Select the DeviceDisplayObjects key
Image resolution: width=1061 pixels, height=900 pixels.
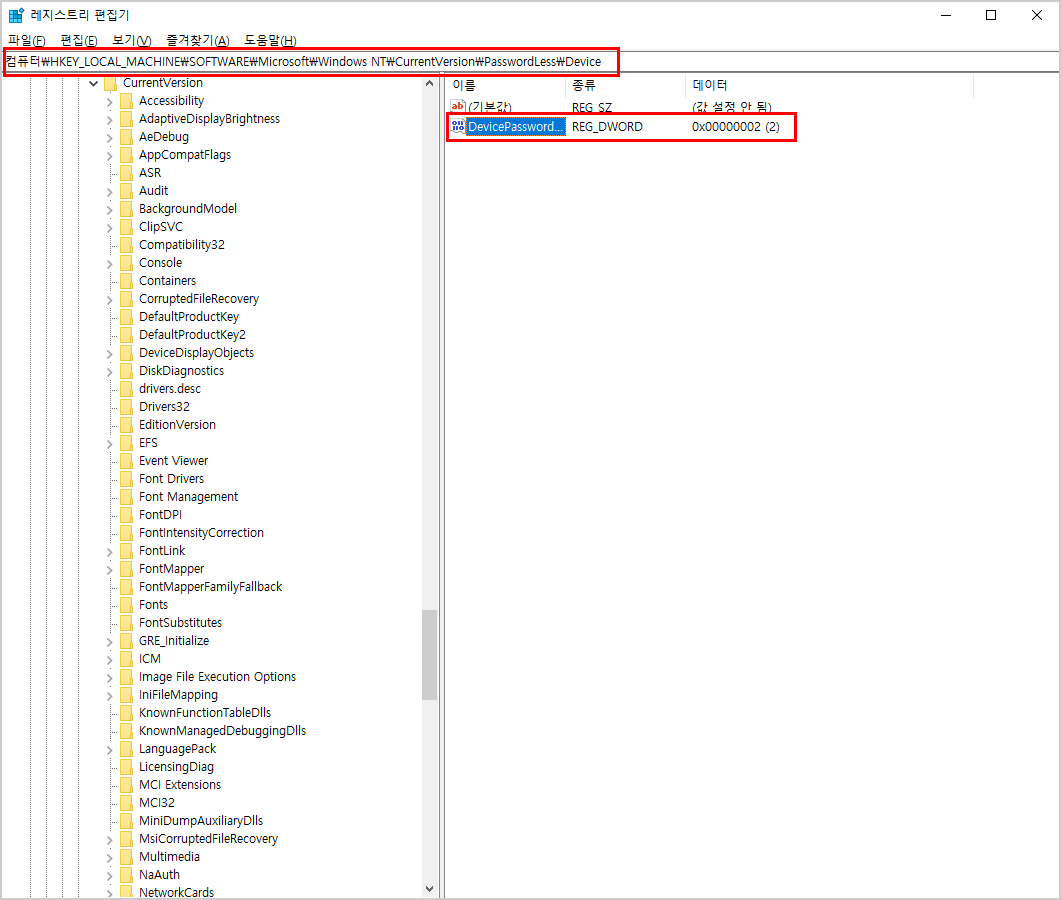coord(196,353)
